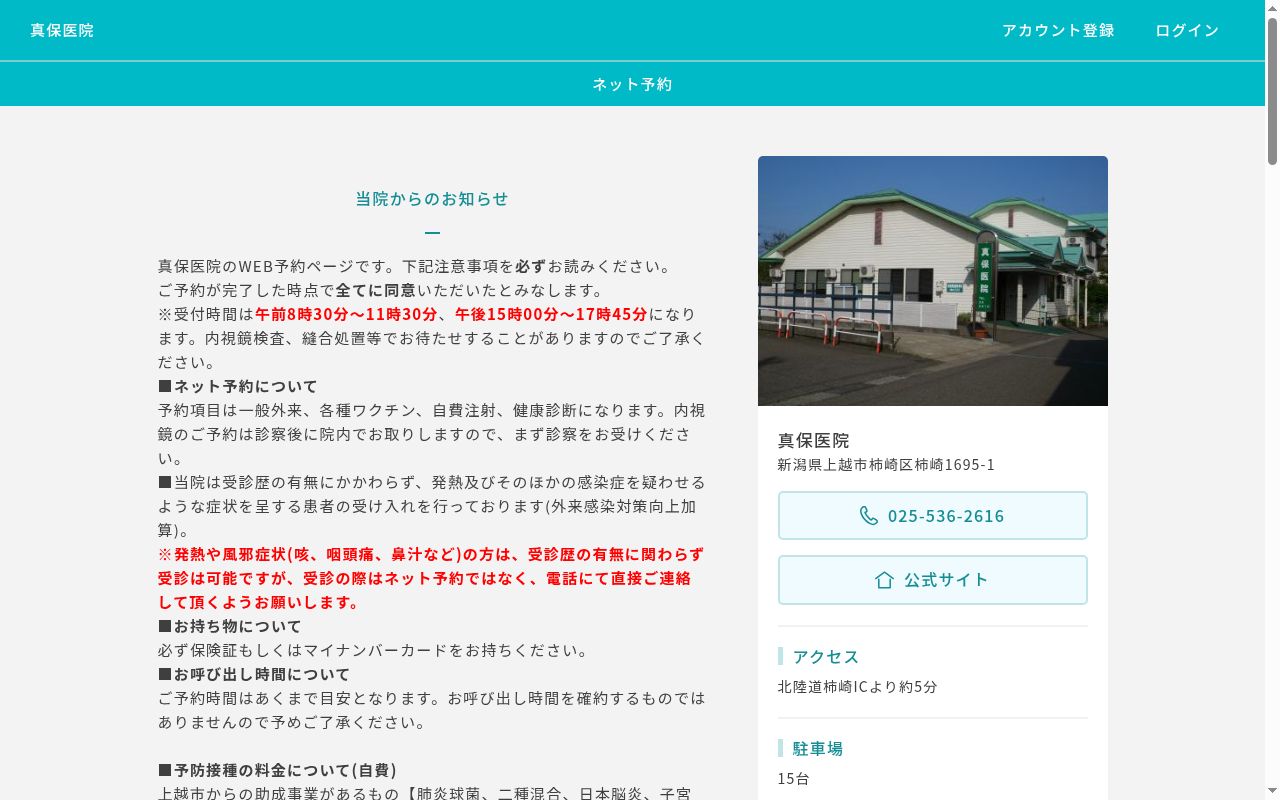Click the clinic building photo
Screen dimensions: 1280x800
933,281
